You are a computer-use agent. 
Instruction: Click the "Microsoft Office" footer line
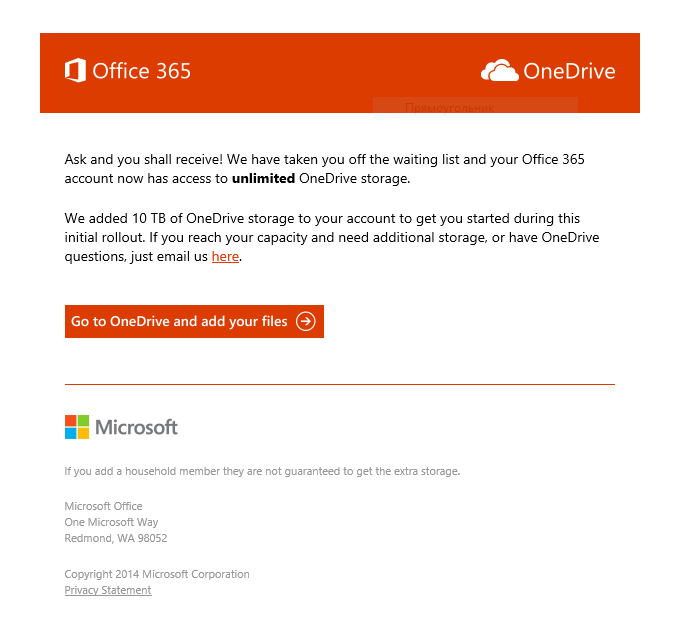pos(103,506)
